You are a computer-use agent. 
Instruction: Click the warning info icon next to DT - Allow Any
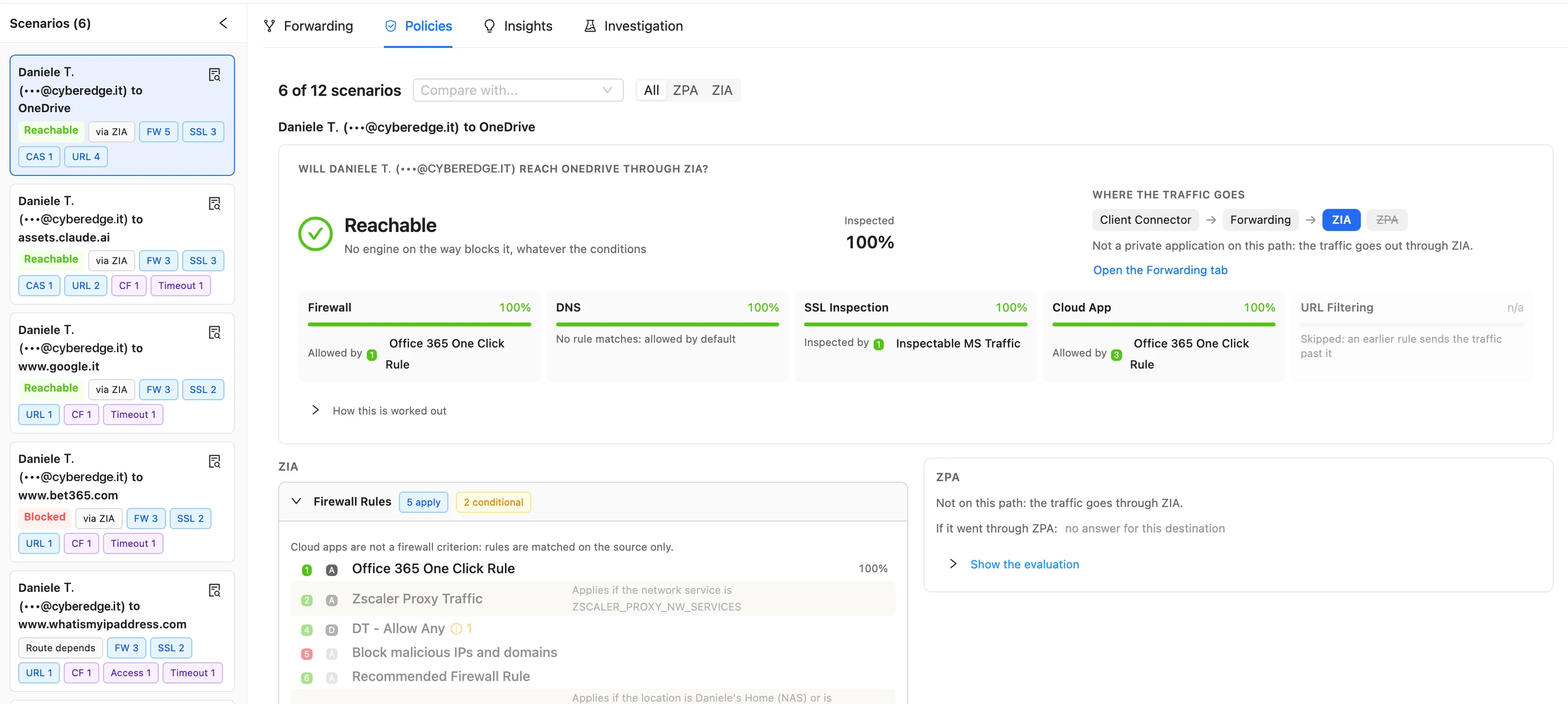[x=456, y=628]
